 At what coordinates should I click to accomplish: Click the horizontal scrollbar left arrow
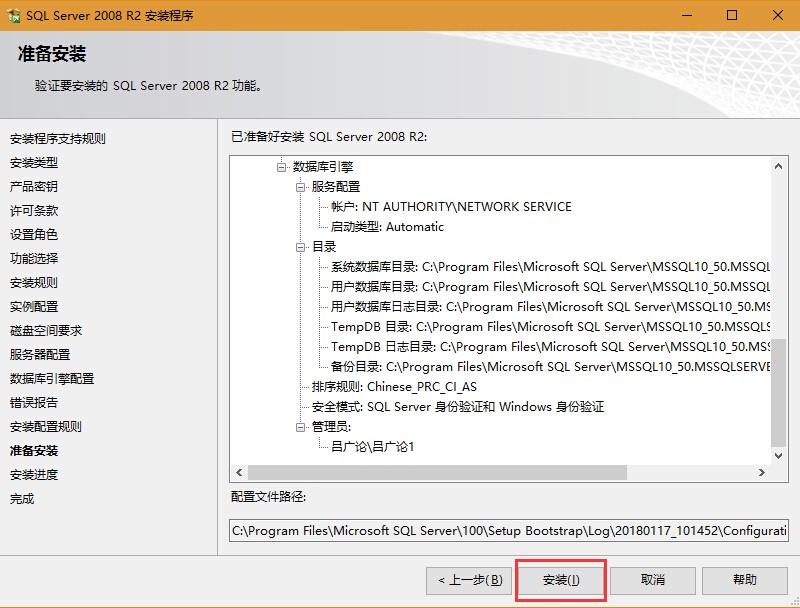(x=238, y=472)
